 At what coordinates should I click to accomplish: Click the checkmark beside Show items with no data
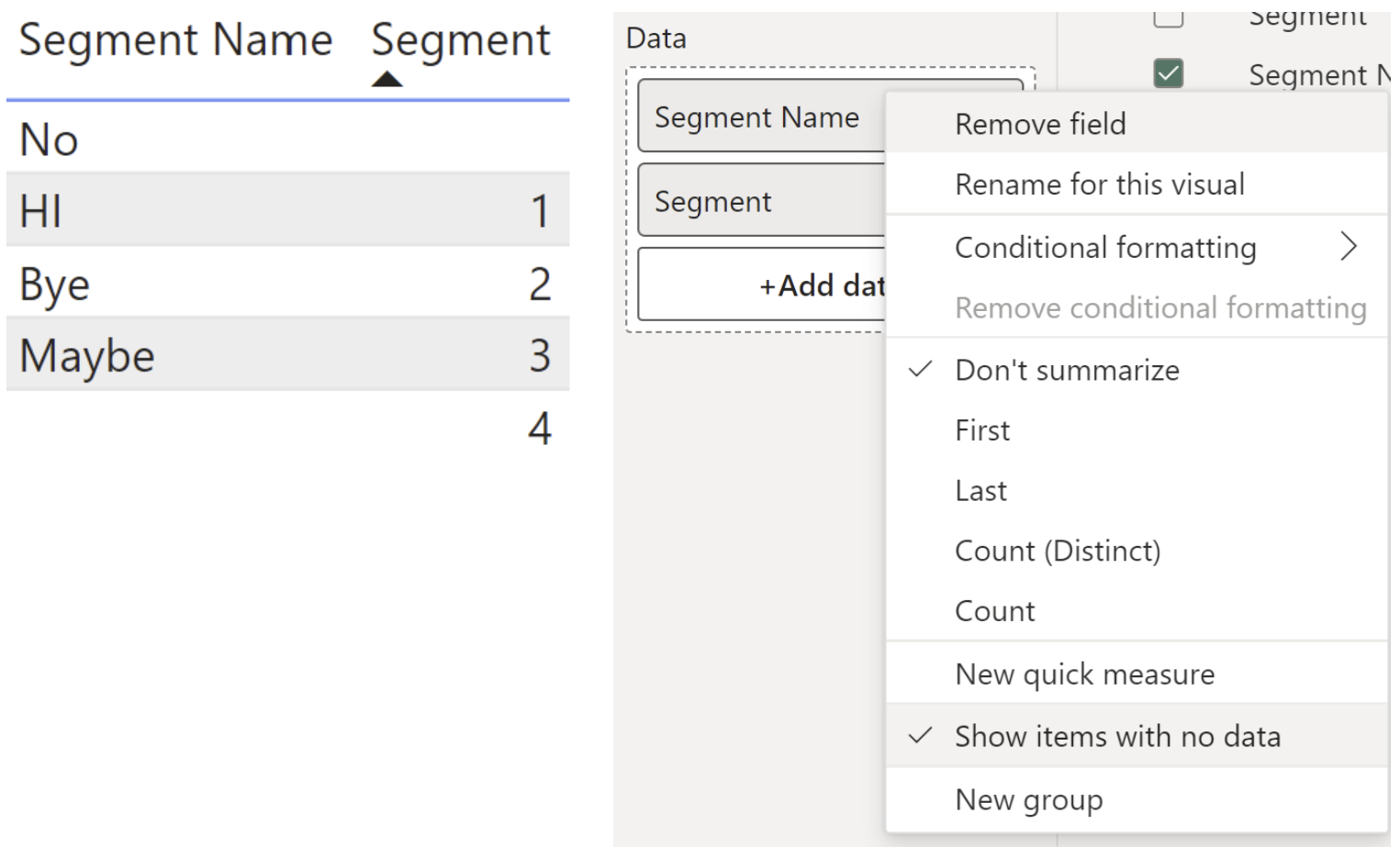920,736
